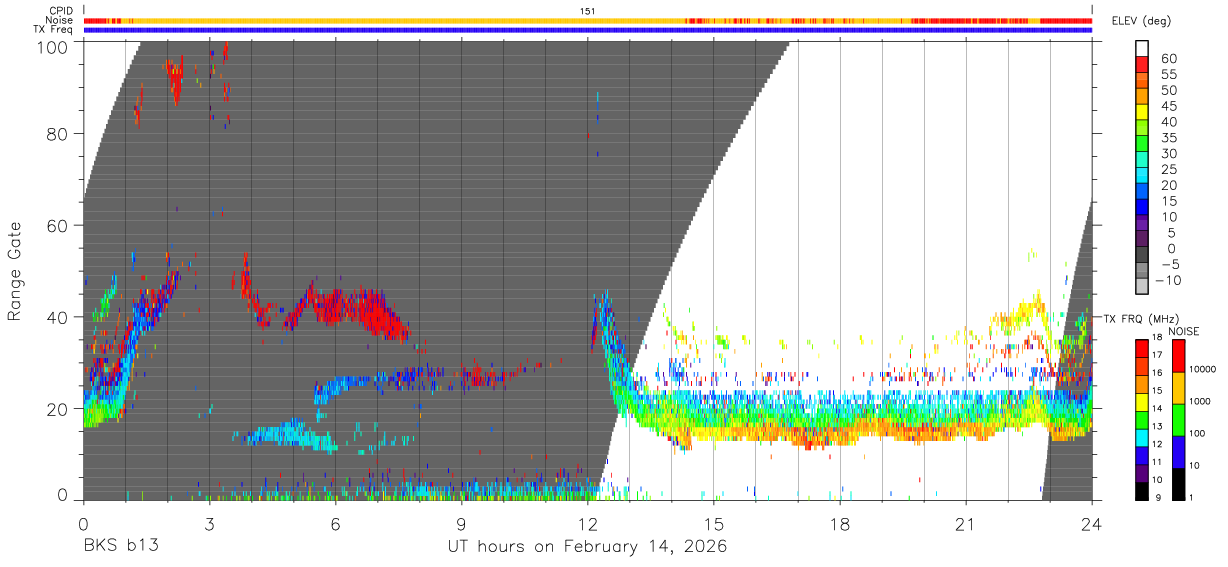Click the 24 tick label on UT hours axis
The height and width of the screenshot is (567, 1228).
click(x=1092, y=524)
